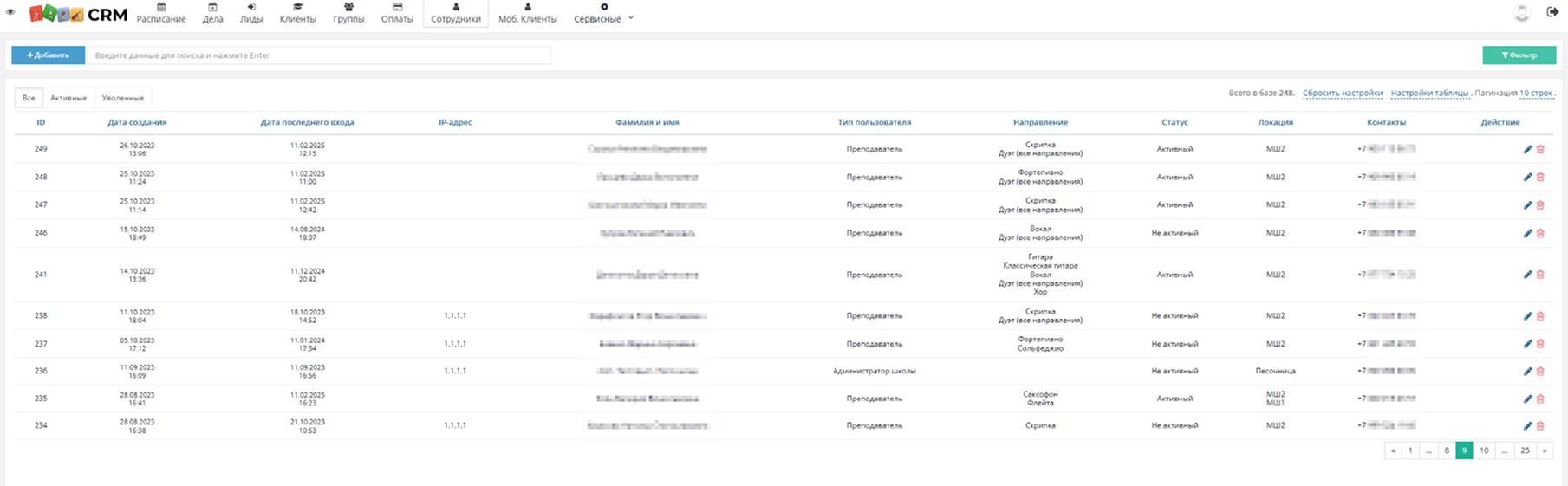The width and height of the screenshot is (1568, 486).
Task: Expand the Сервисные dropdown menu
Action: (604, 13)
